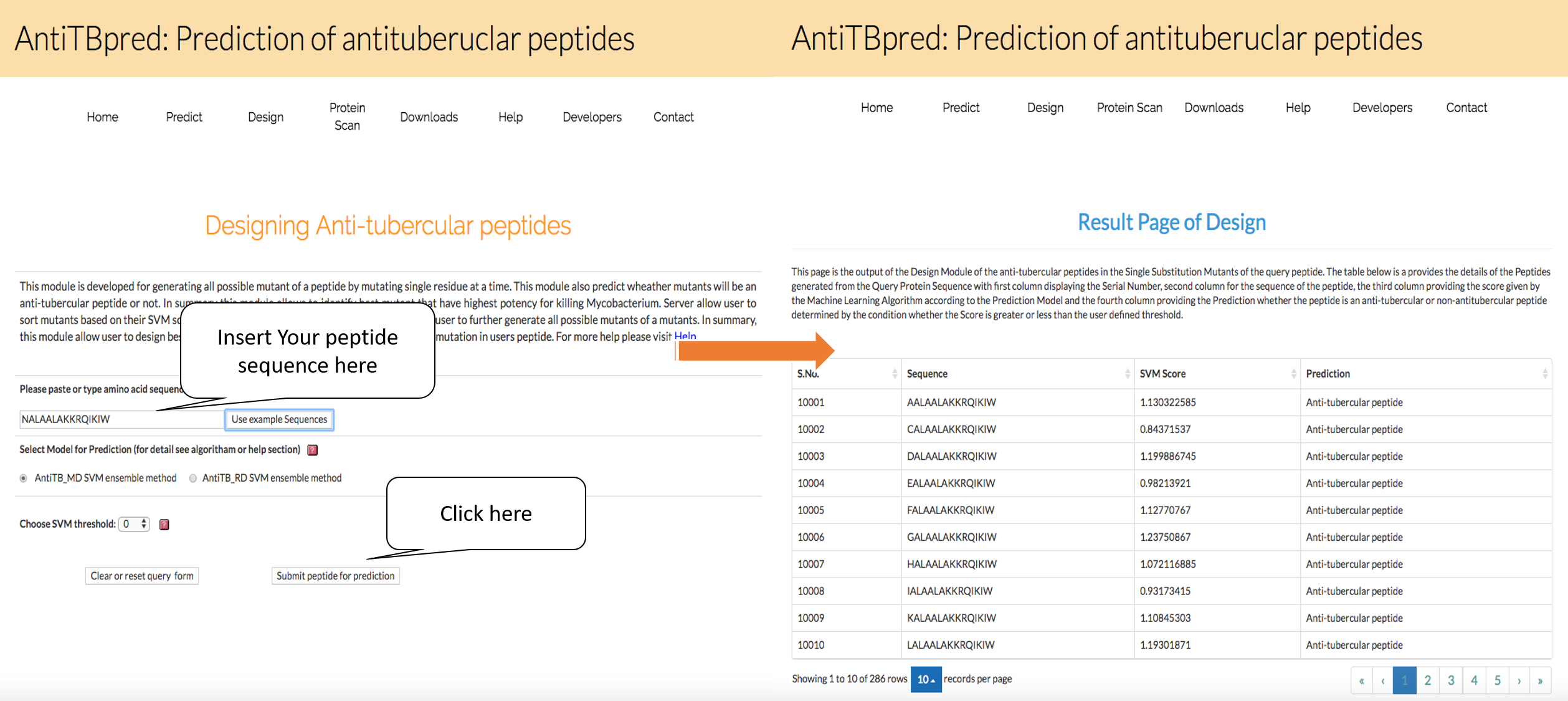The width and height of the screenshot is (1568, 701).
Task: Click Submit peptide for prediction button
Action: [335, 576]
